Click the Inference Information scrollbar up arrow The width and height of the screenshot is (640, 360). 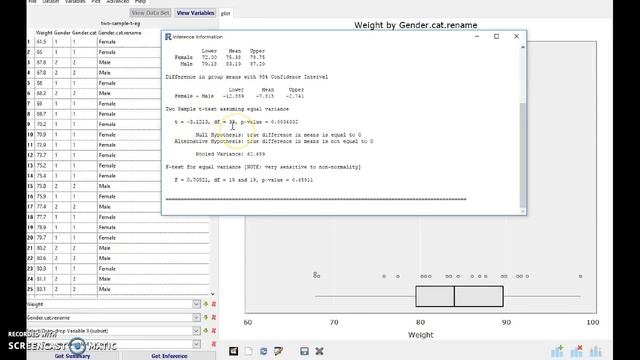[x=522, y=47]
